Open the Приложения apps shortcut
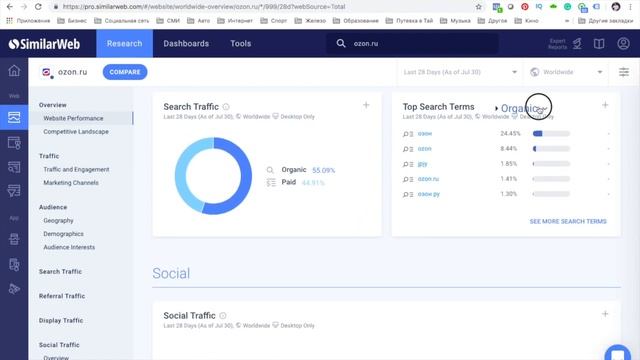This screenshot has height=360, width=640. pos(28,20)
